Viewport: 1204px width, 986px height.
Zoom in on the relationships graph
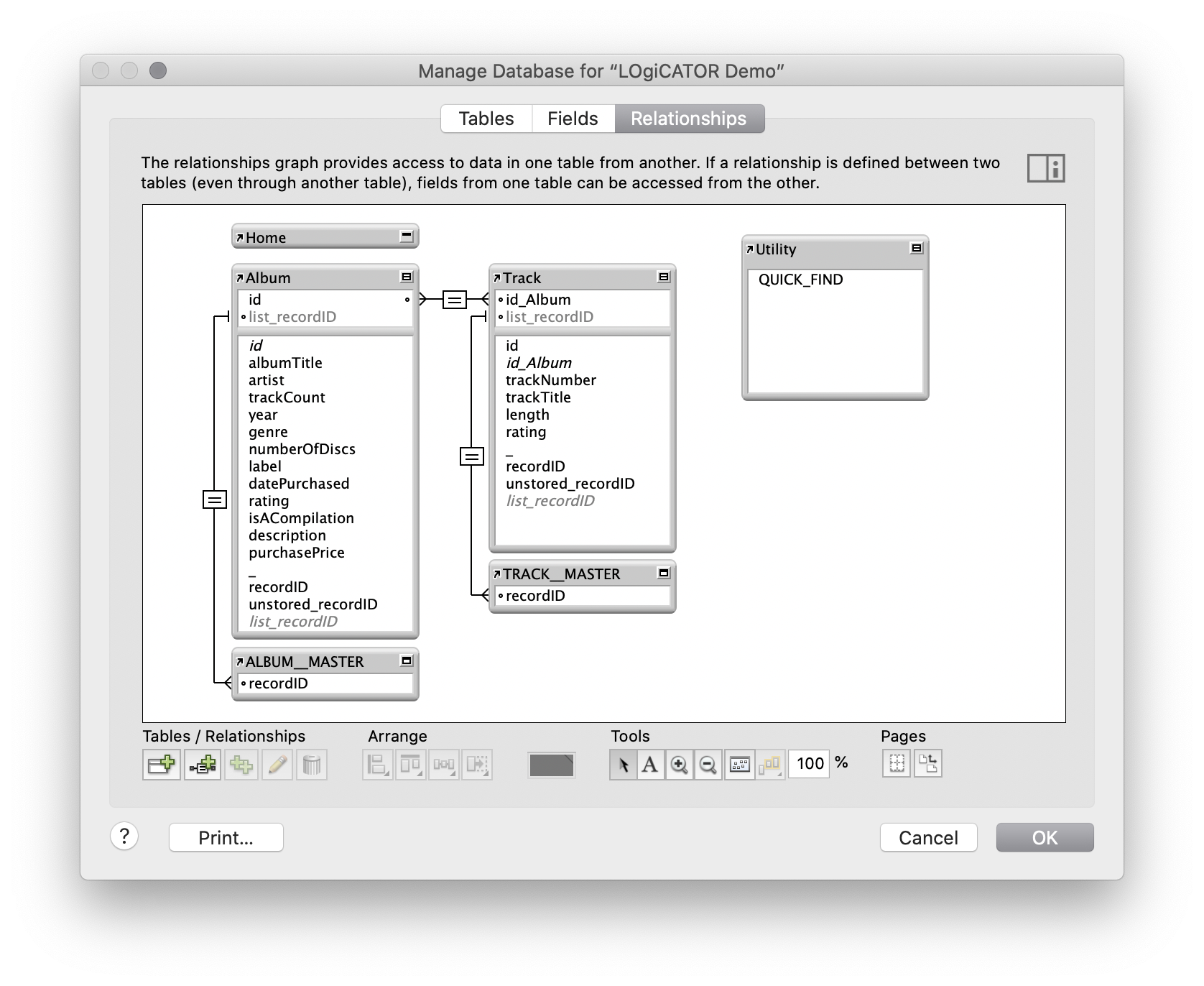click(x=679, y=765)
